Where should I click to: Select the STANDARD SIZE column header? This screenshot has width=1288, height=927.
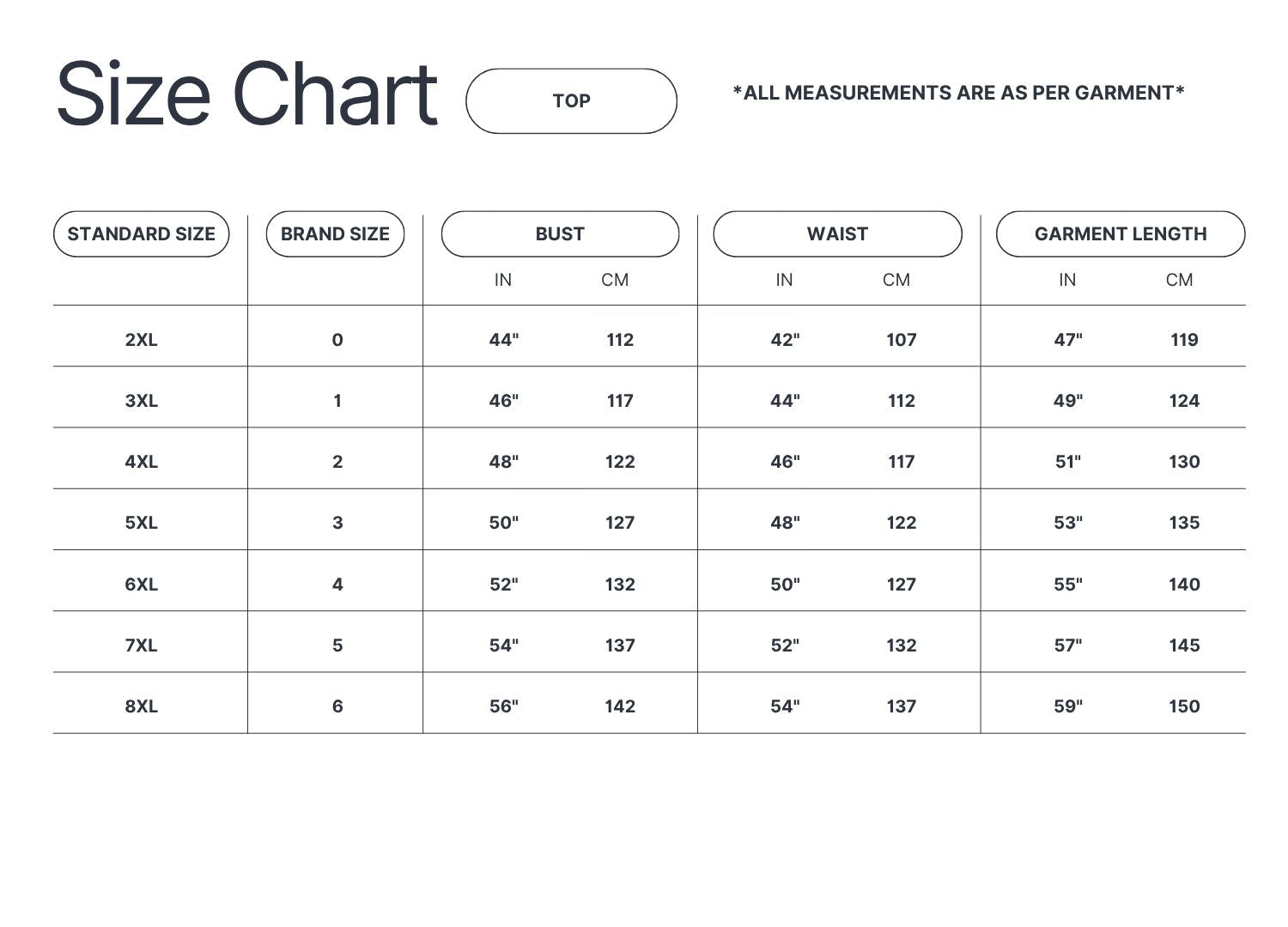coord(142,234)
